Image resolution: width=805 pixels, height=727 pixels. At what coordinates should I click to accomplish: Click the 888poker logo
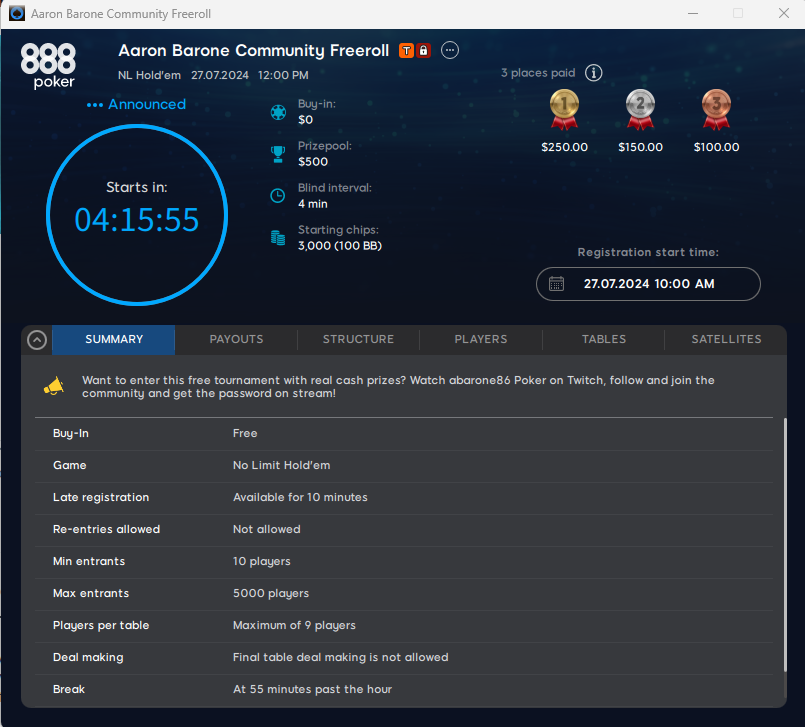(48, 66)
